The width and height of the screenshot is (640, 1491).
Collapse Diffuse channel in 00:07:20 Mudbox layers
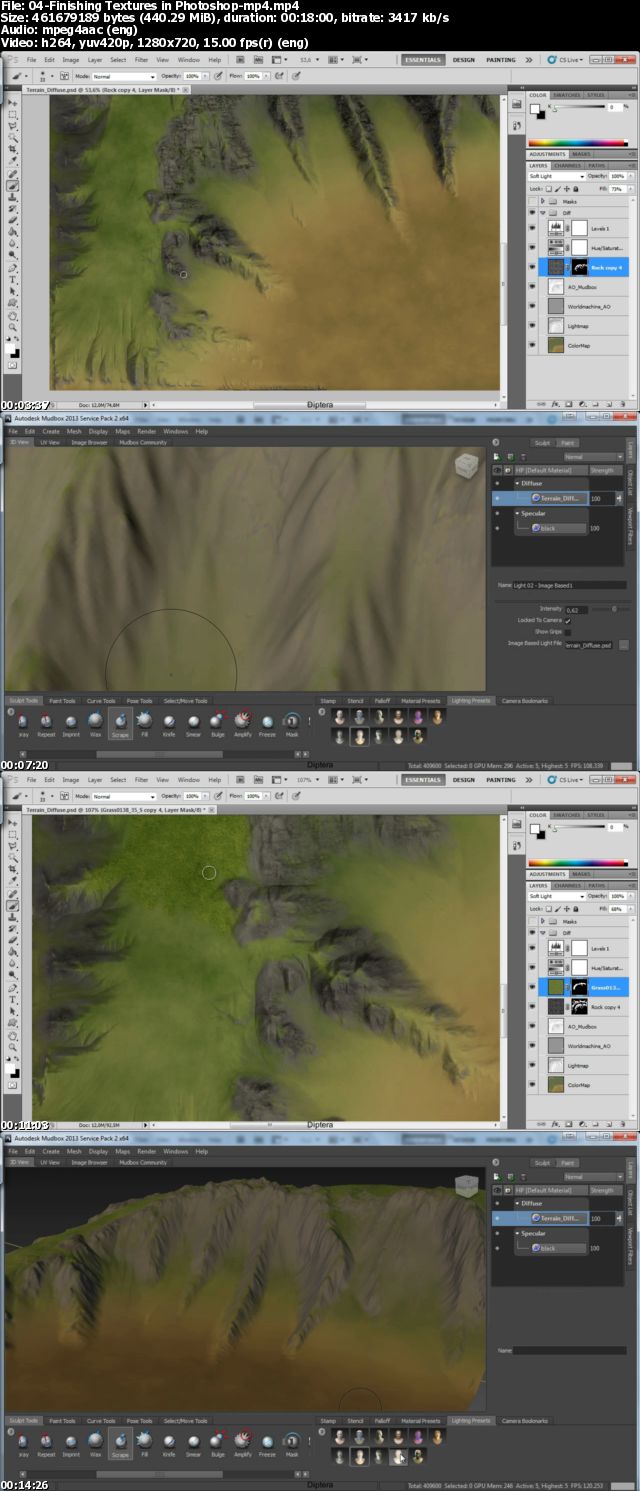518,483
